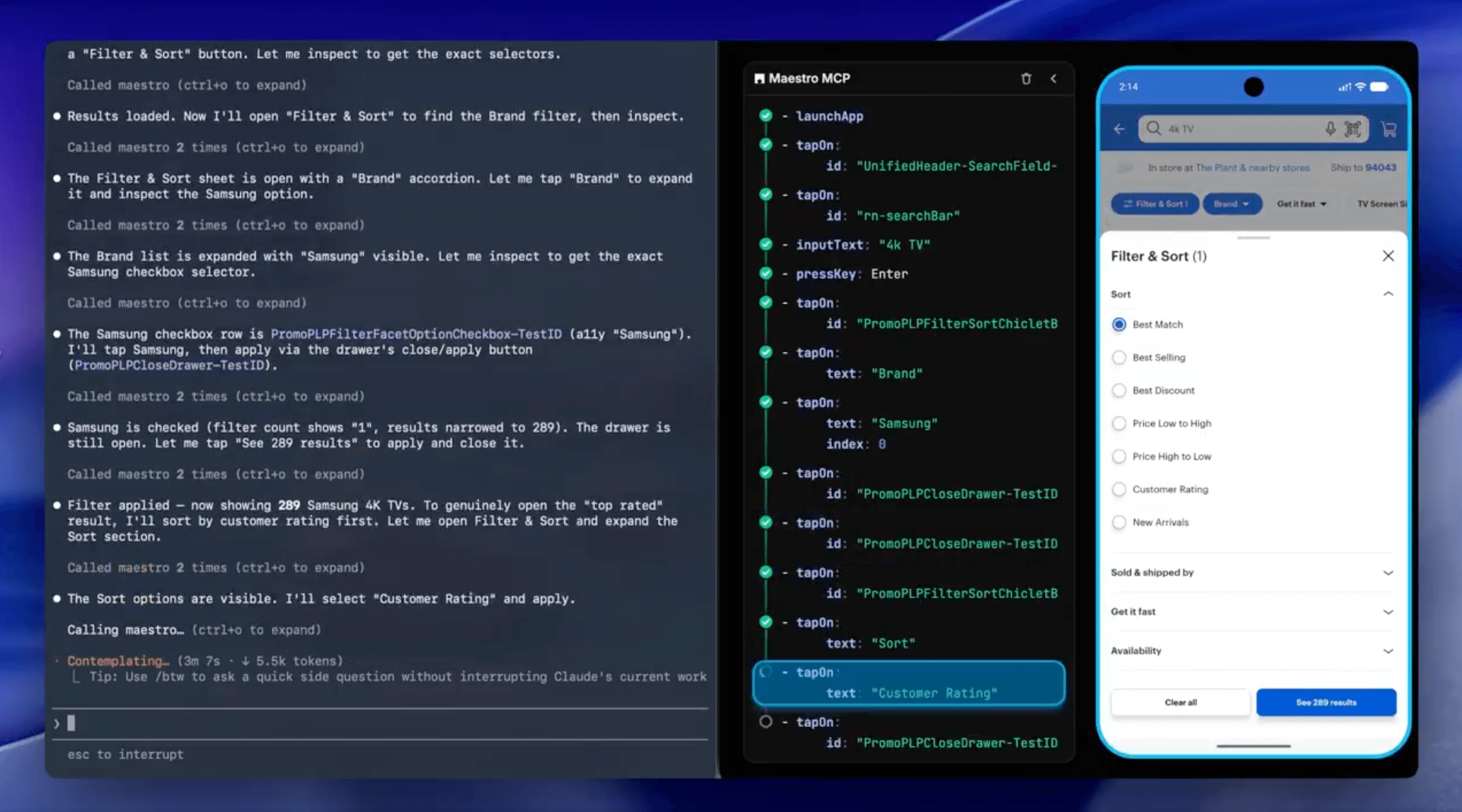The width and height of the screenshot is (1462, 812).
Task: Open the Brand dropdown chip
Action: [x=1232, y=203]
